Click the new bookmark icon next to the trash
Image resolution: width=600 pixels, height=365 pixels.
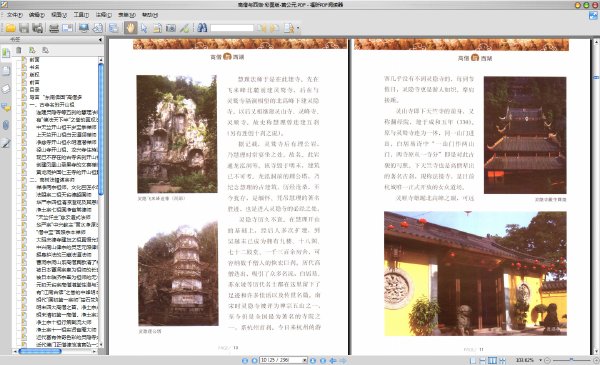click(32, 50)
